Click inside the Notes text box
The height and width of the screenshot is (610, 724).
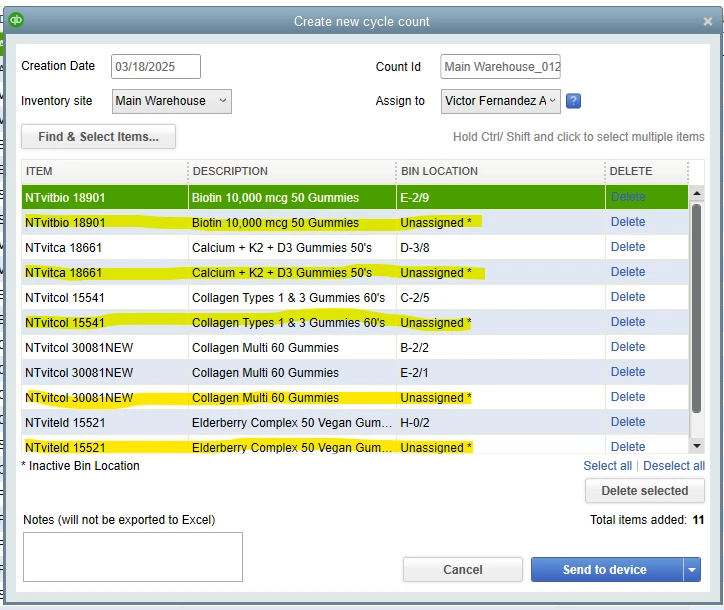pyautogui.click(x=133, y=557)
